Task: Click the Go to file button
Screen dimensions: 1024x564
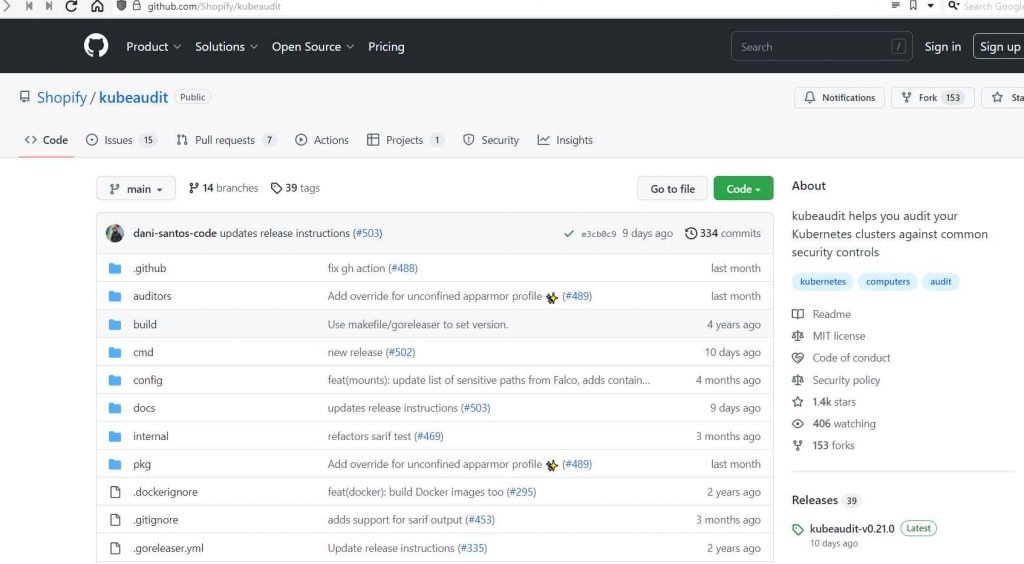Action: 672,189
